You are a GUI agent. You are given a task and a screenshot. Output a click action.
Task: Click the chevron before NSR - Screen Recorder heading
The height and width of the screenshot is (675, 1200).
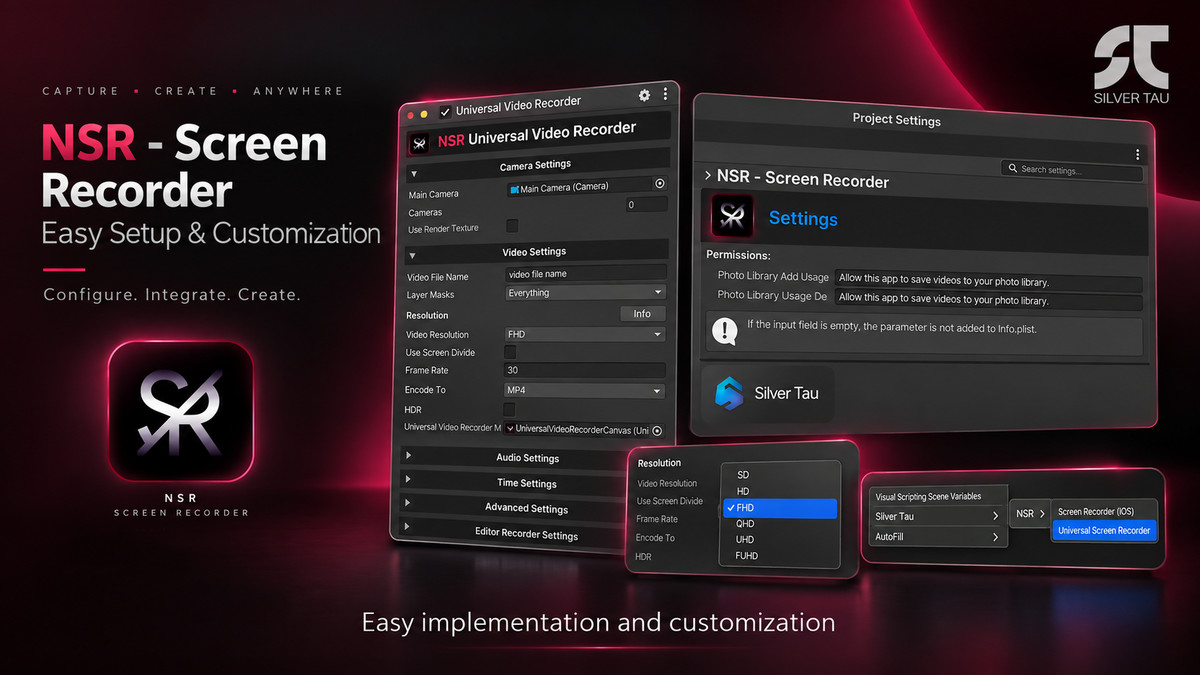coord(708,175)
